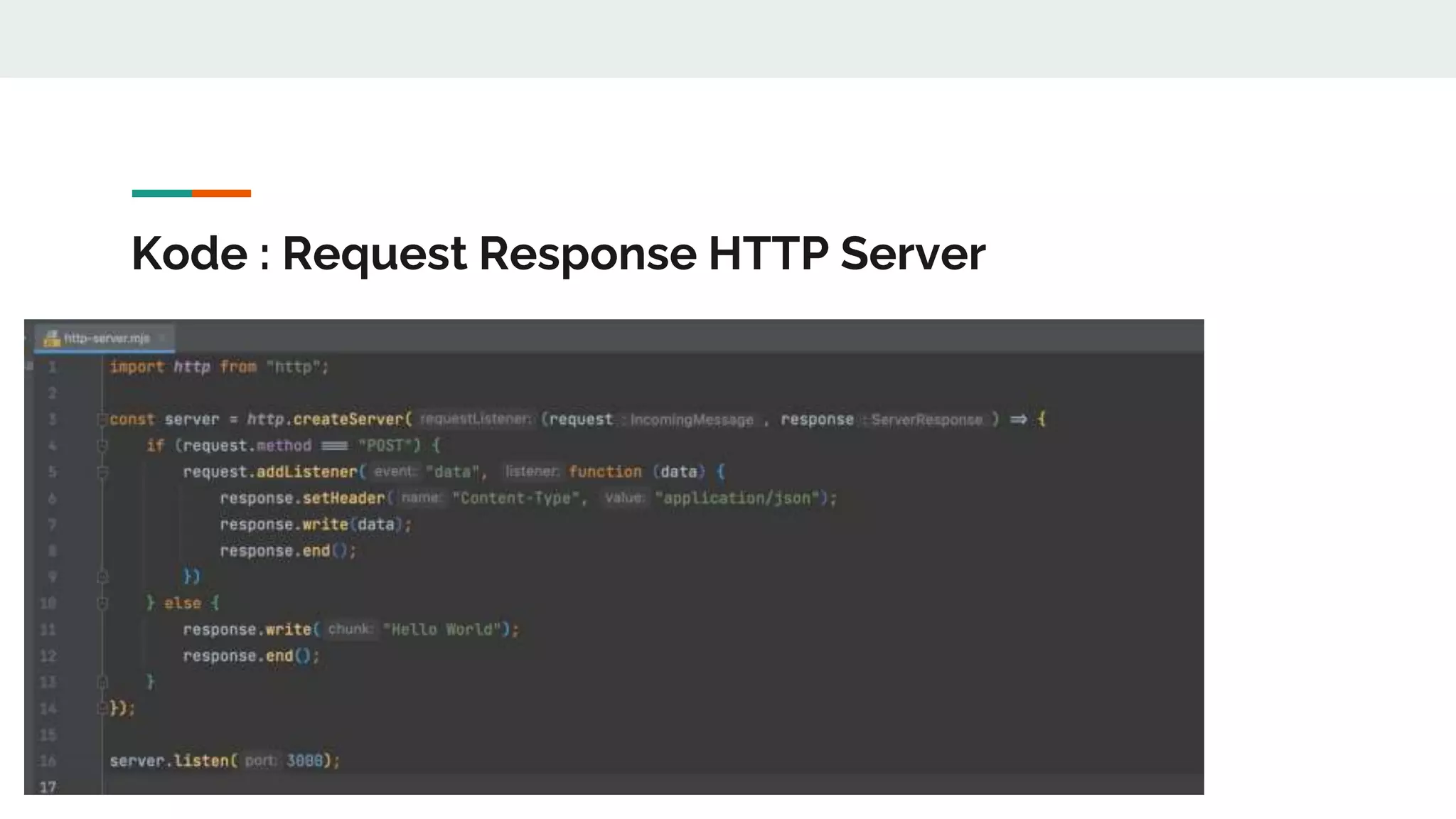The width and height of the screenshot is (1456, 819).
Task: Click the "POST" string literal
Action: pyautogui.click(x=385, y=446)
